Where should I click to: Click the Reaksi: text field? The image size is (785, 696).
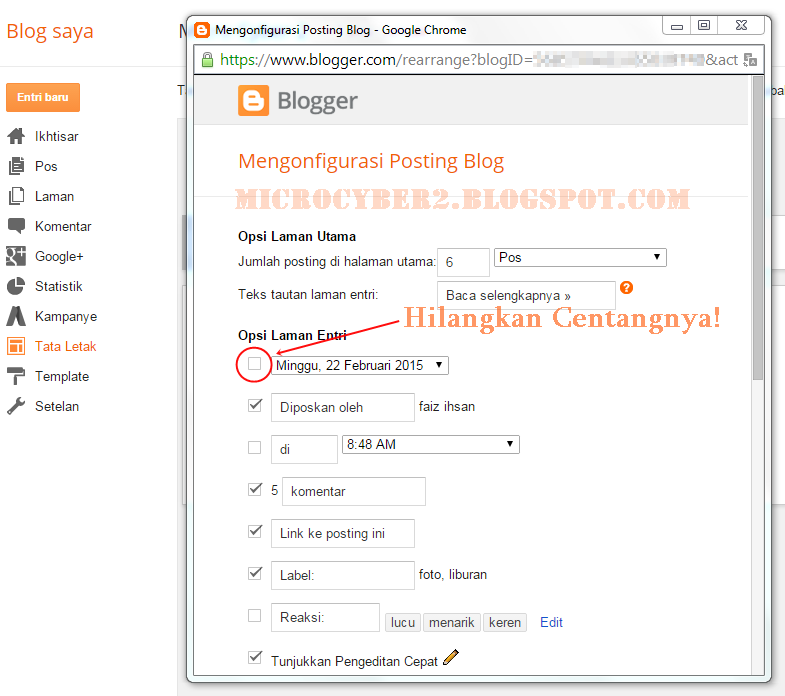pyautogui.click(x=325, y=618)
